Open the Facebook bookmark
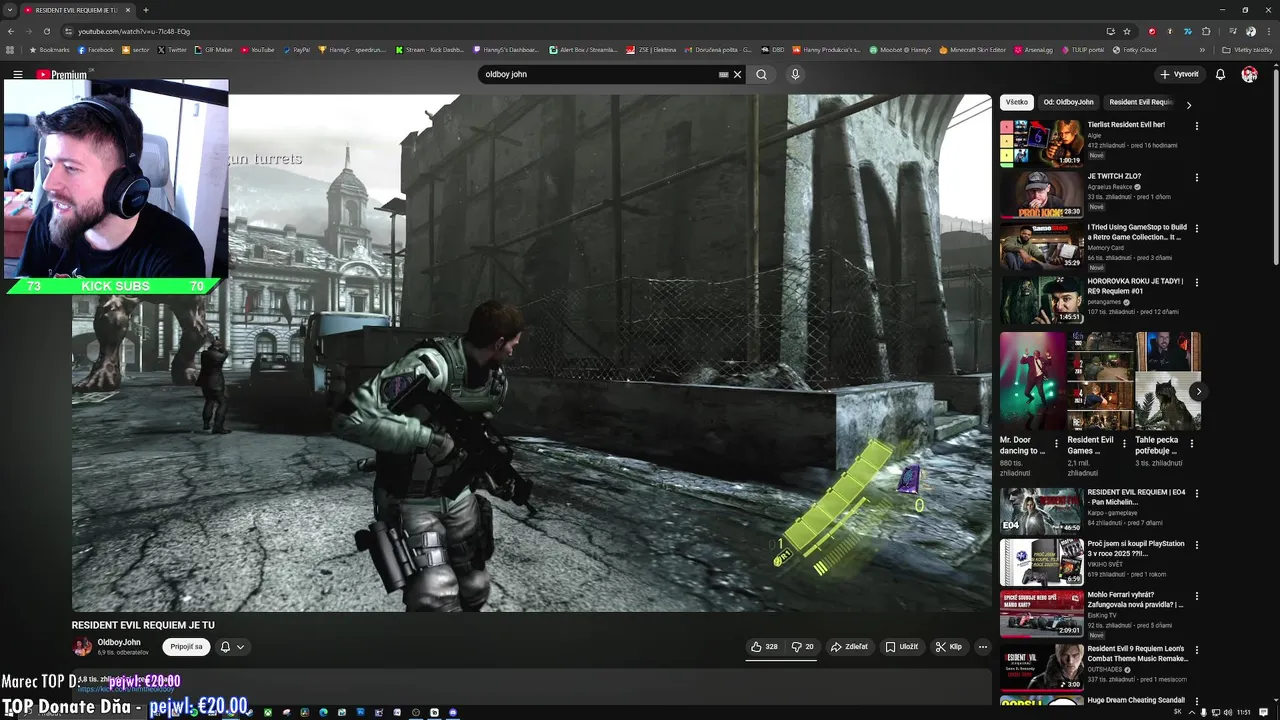Image resolution: width=1280 pixels, height=720 pixels. pos(95,49)
